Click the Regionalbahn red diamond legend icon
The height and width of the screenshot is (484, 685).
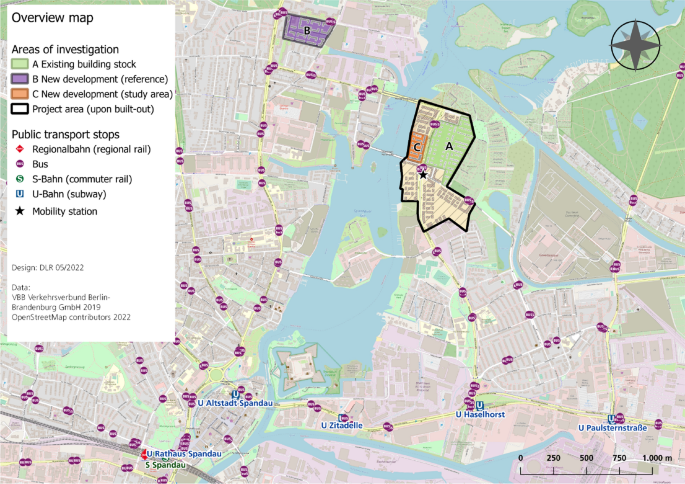(20, 149)
